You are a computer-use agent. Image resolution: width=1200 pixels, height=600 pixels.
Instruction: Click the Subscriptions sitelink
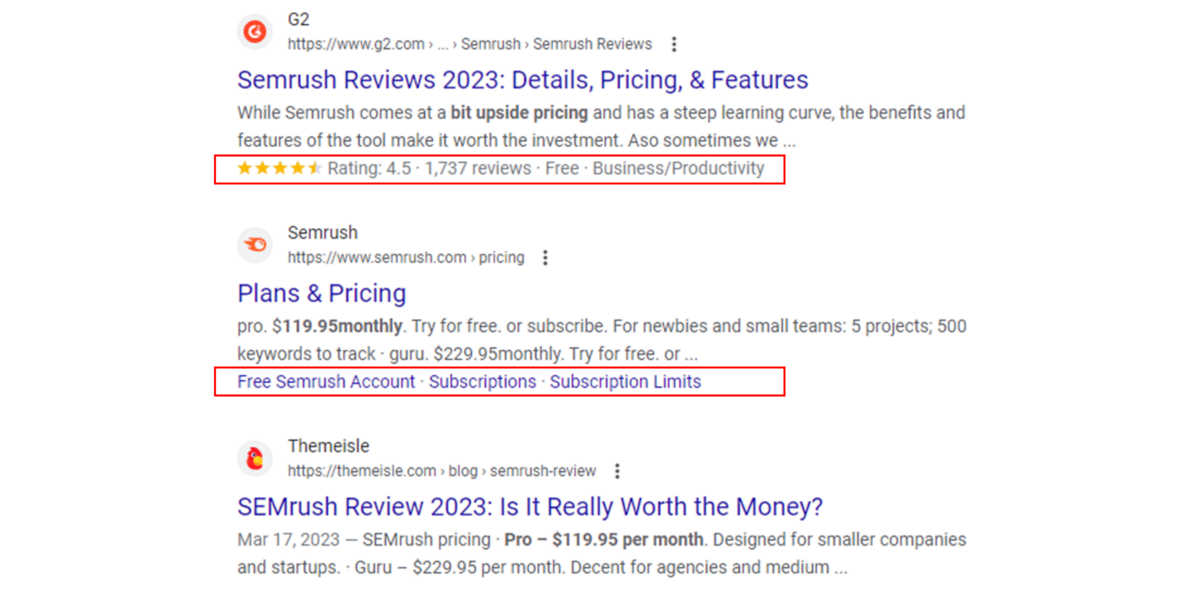(x=483, y=381)
